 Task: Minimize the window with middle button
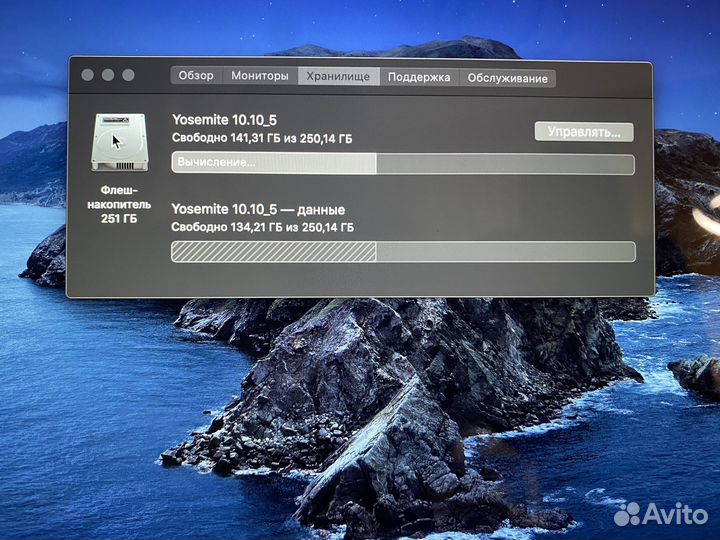(108, 75)
